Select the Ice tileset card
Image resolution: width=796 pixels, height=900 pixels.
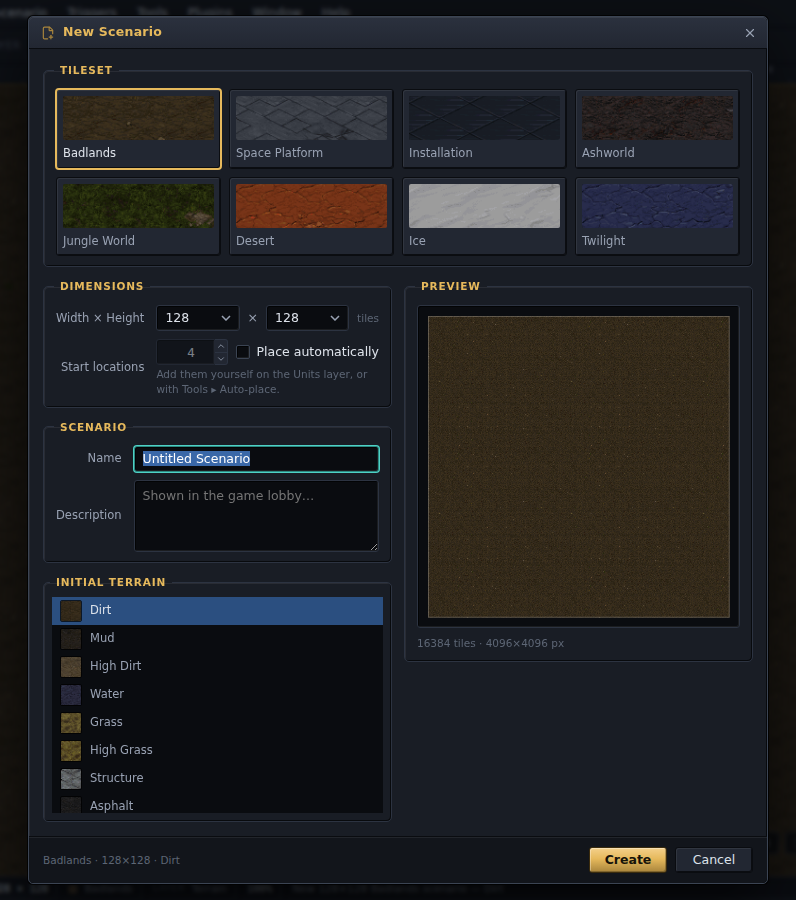[x=484, y=216]
